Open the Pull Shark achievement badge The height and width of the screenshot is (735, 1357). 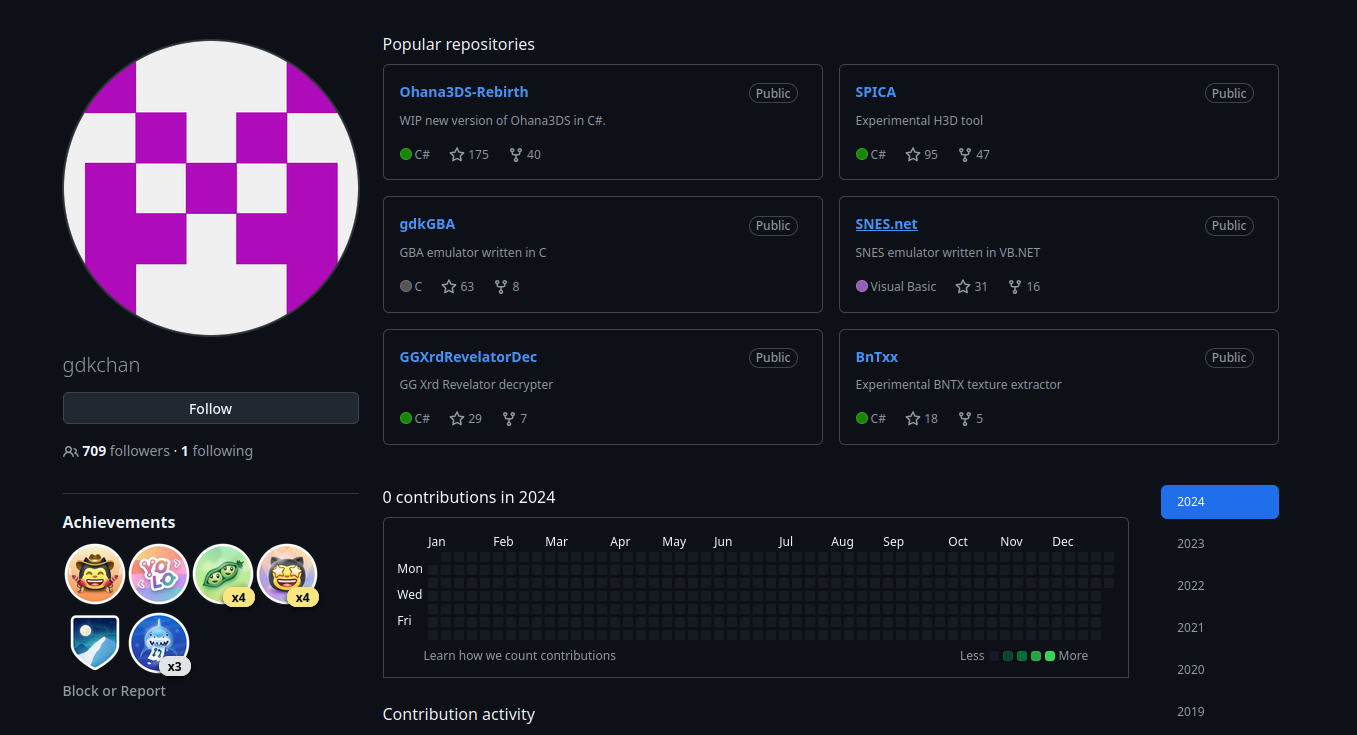coord(159,643)
